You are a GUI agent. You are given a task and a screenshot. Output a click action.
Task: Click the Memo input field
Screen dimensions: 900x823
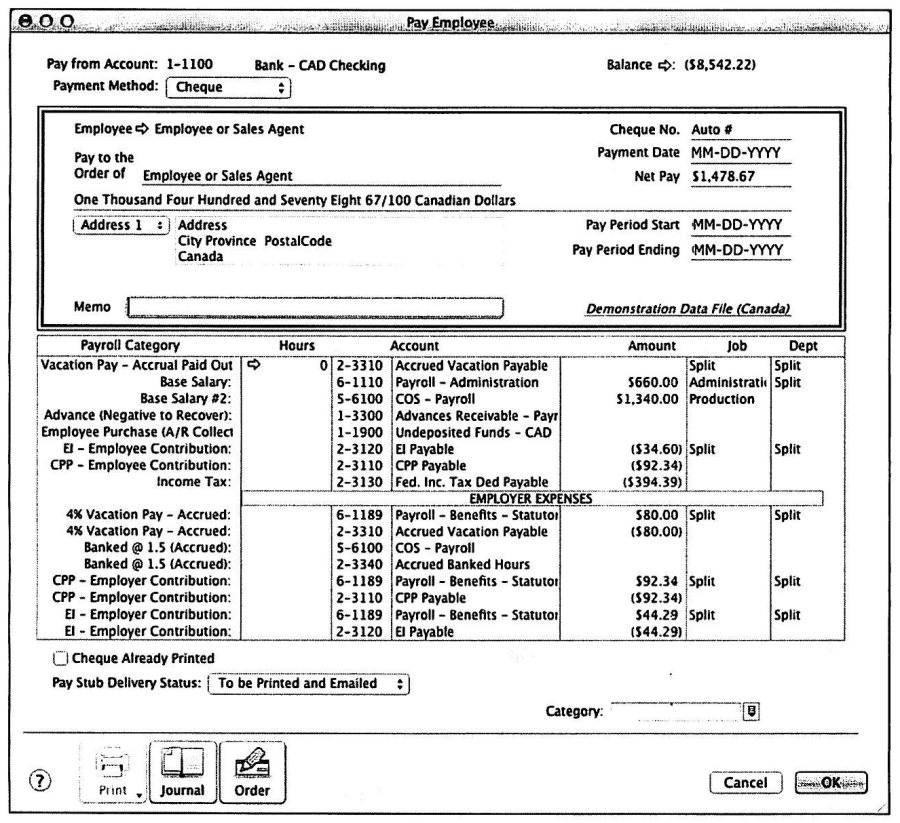(315, 307)
